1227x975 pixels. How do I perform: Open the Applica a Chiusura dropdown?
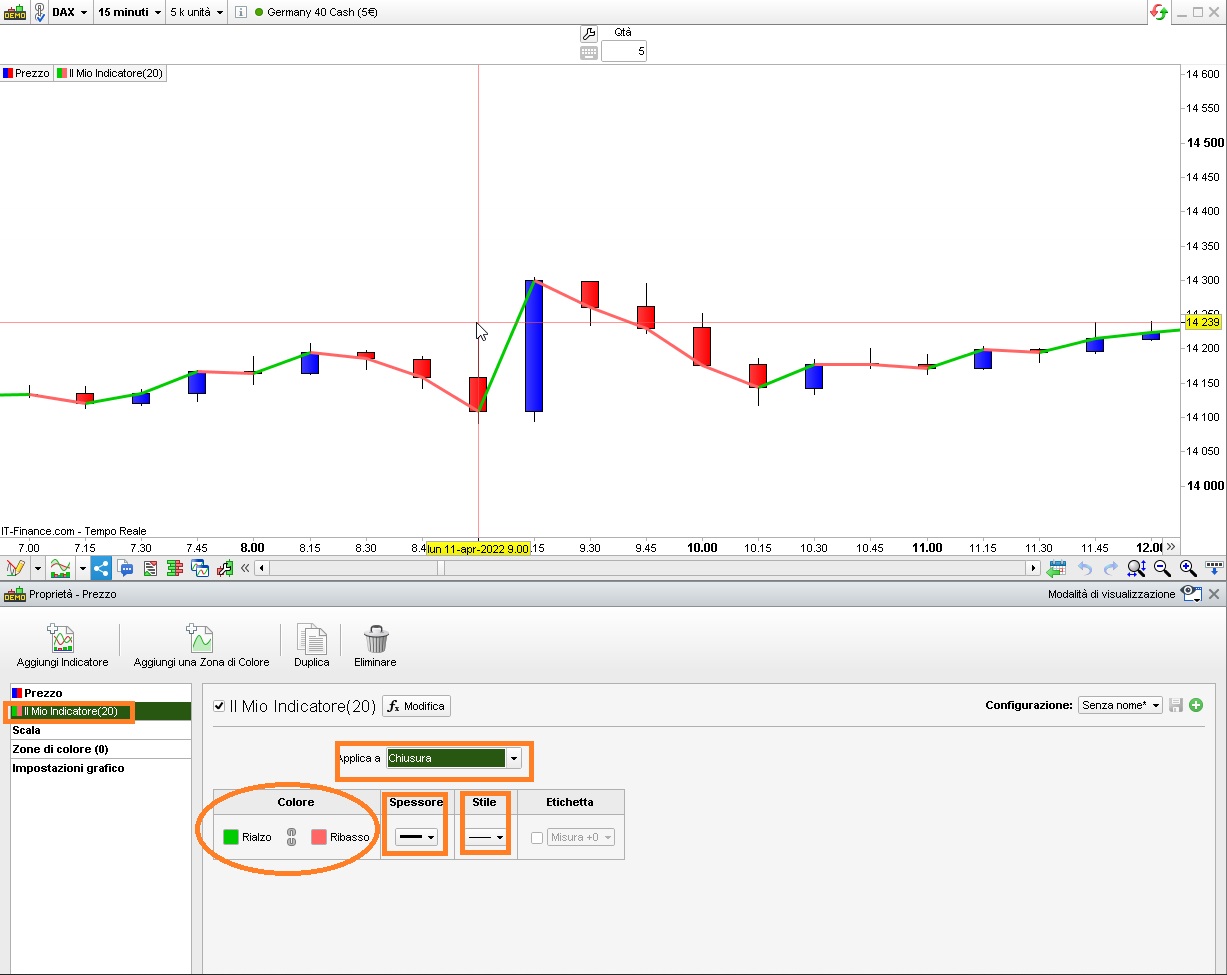454,758
